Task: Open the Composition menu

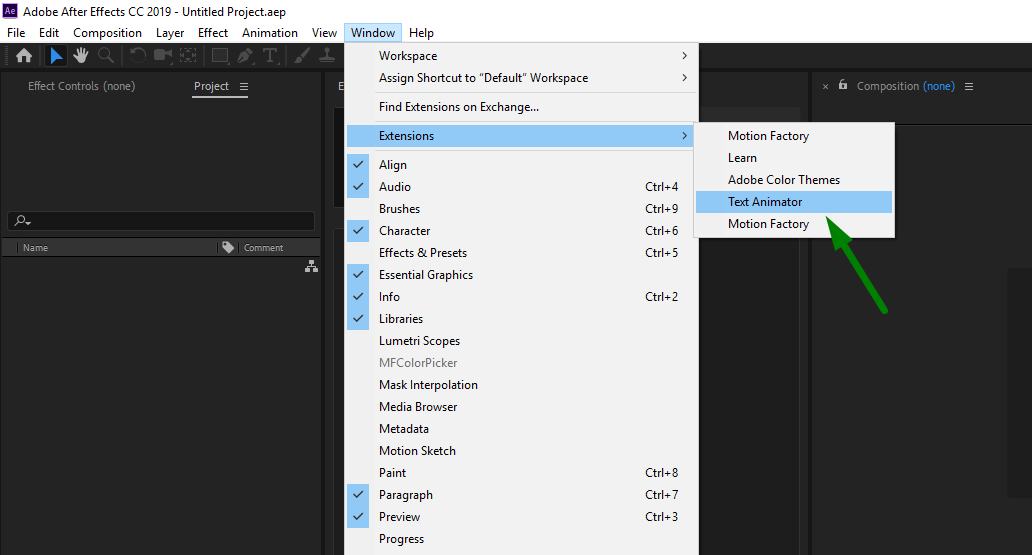Action: pos(107,33)
